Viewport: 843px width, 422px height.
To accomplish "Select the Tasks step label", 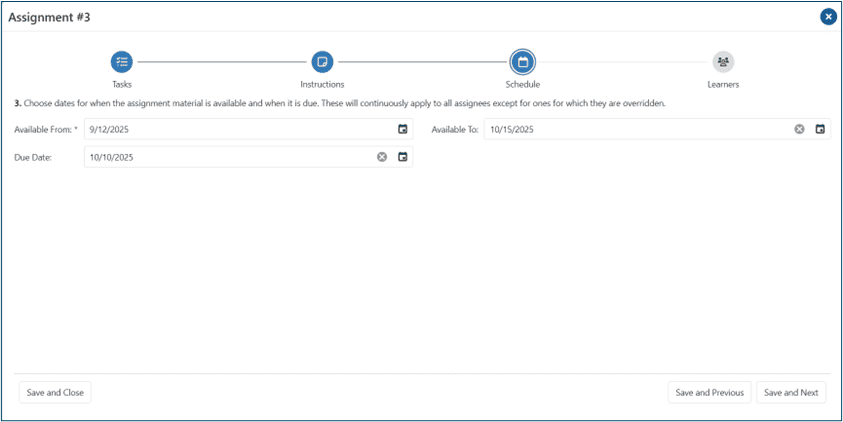I will (x=122, y=84).
